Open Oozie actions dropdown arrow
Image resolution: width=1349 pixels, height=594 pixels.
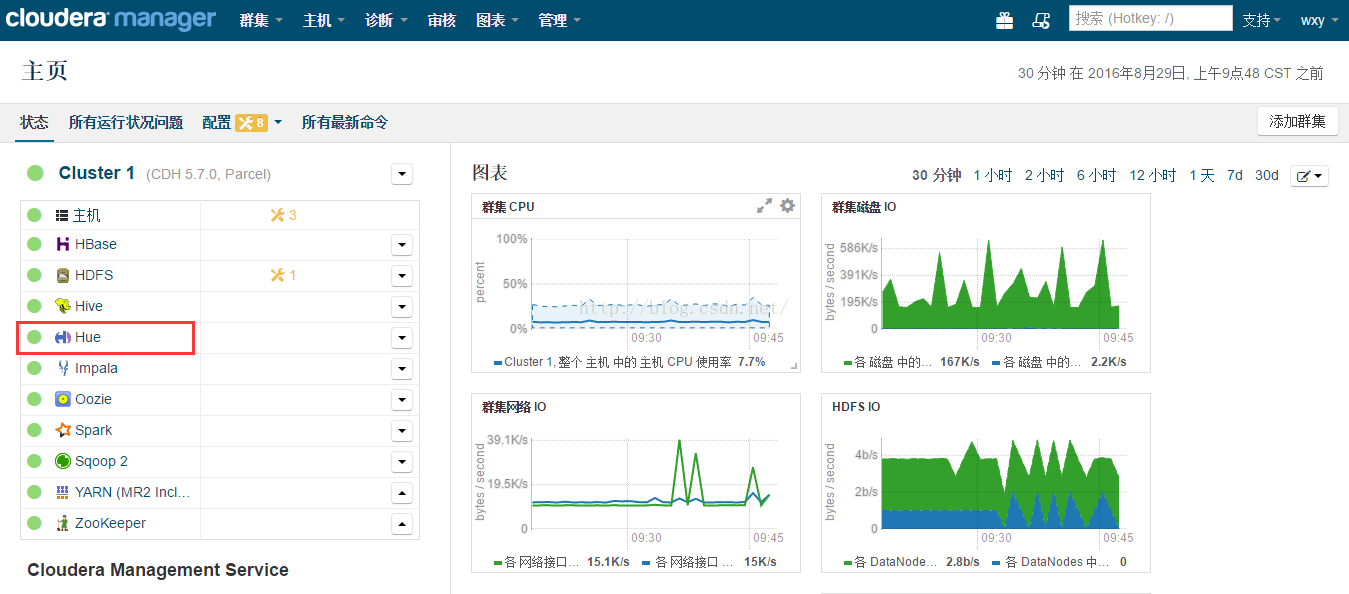tap(402, 400)
